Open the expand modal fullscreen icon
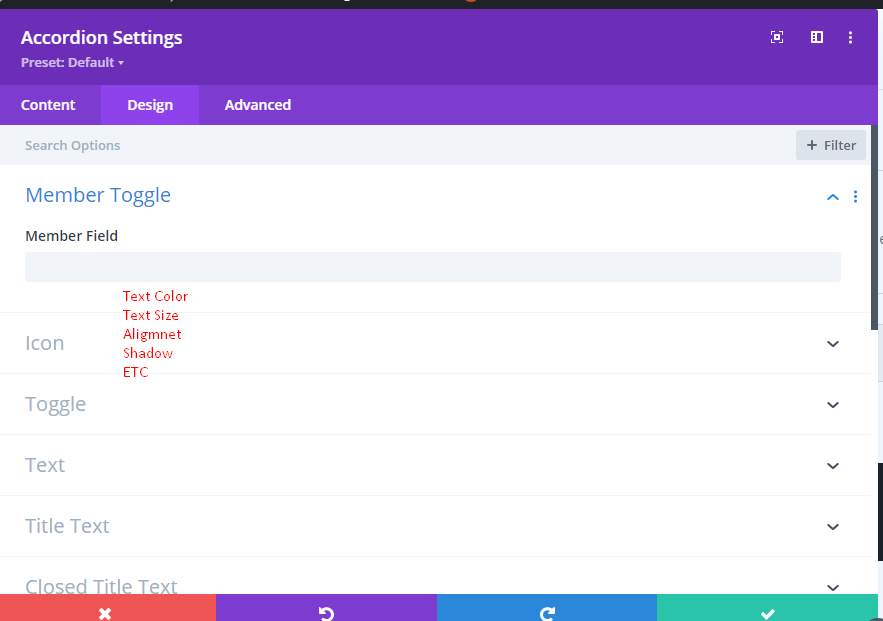The height and width of the screenshot is (621, 883). point(777,37)
